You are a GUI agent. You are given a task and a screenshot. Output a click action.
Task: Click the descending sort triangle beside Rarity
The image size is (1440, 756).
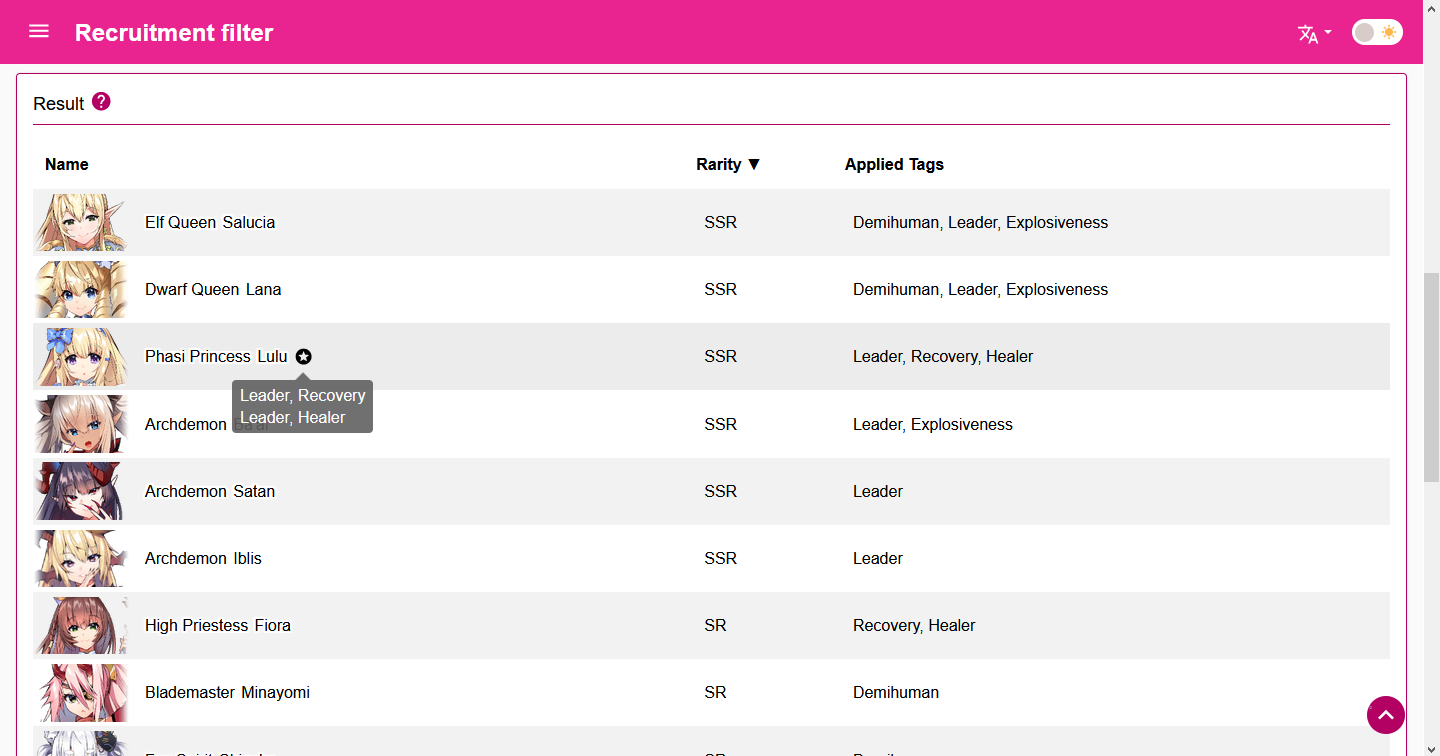click(x=755, y=164)
